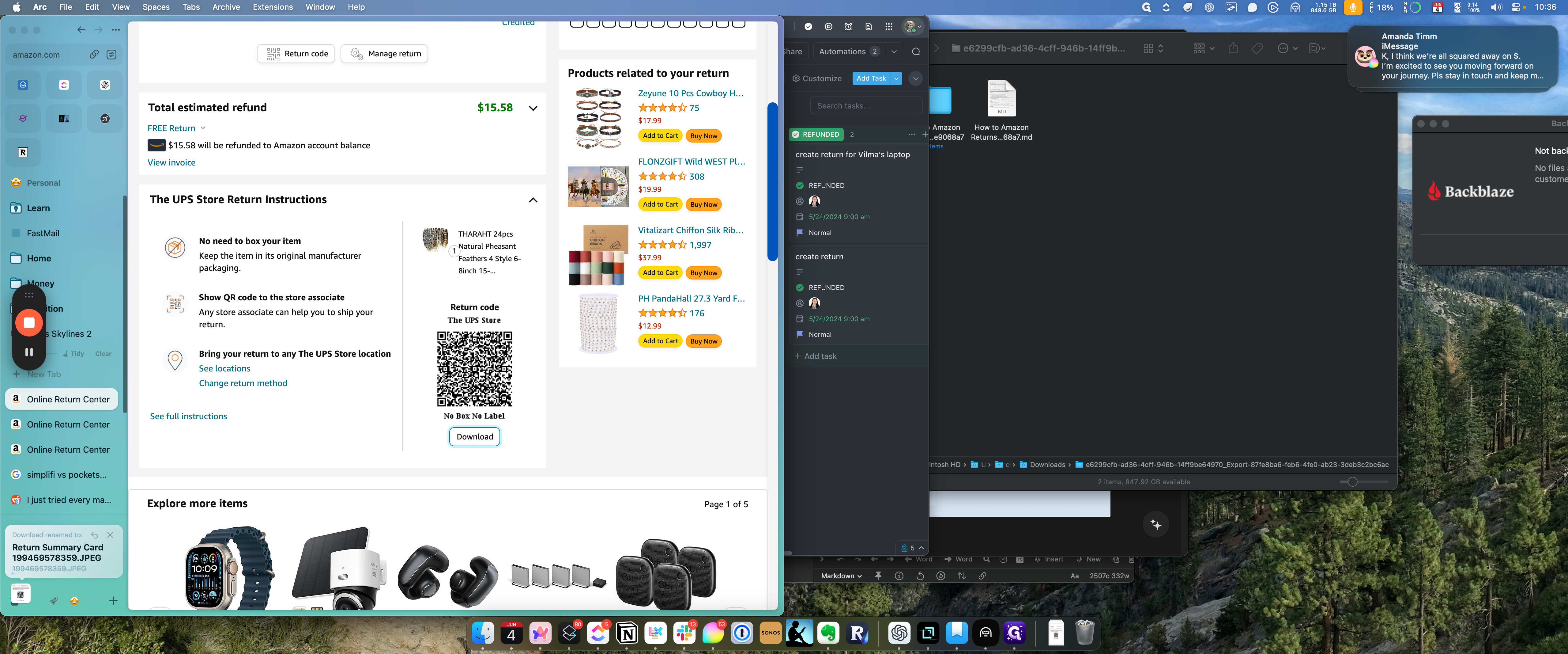Click the Finder share icon
The height and width of the screenshot is (654, 1568).
(1233, 48)
